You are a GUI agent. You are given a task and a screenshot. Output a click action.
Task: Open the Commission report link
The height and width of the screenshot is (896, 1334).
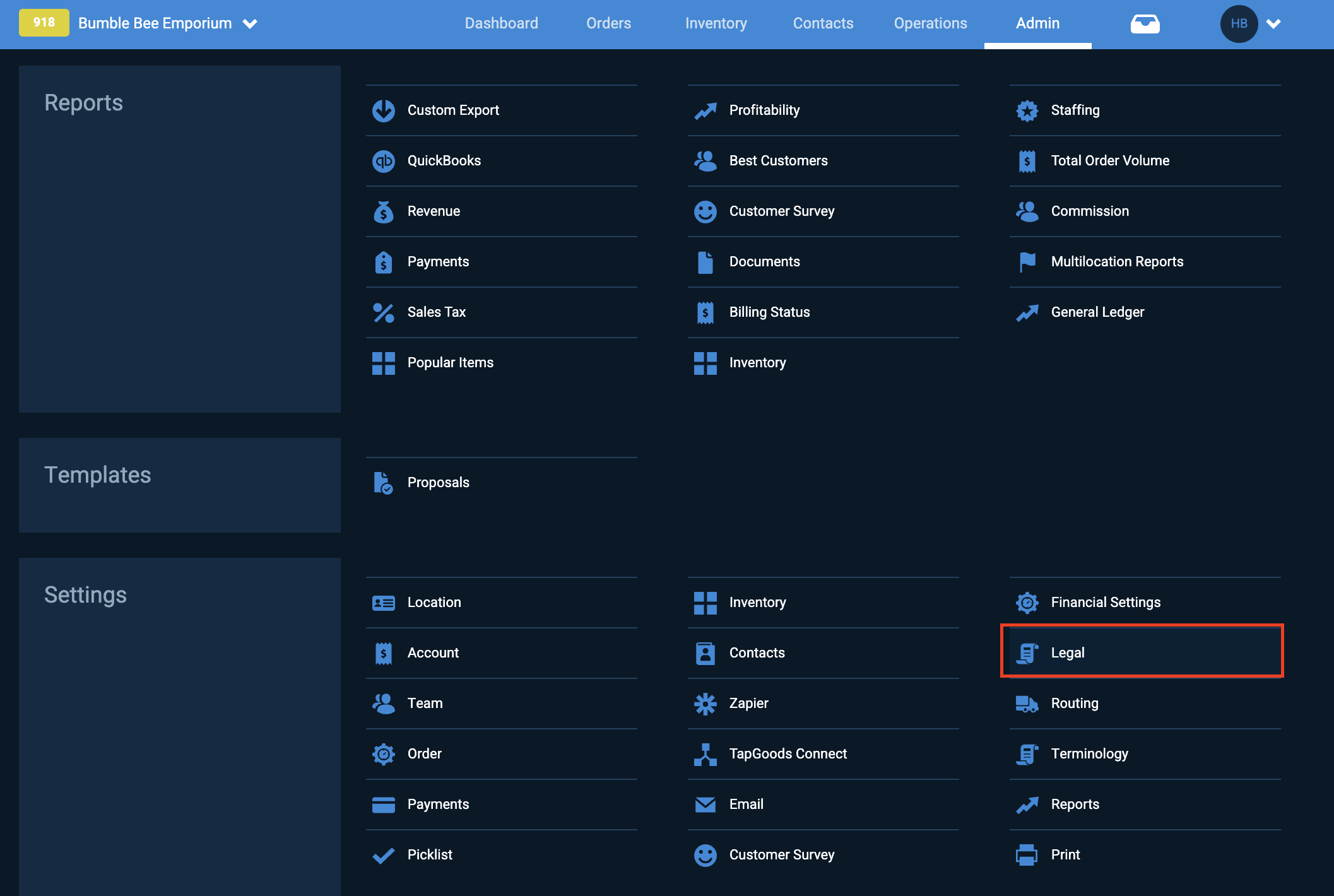(1145, 211)
